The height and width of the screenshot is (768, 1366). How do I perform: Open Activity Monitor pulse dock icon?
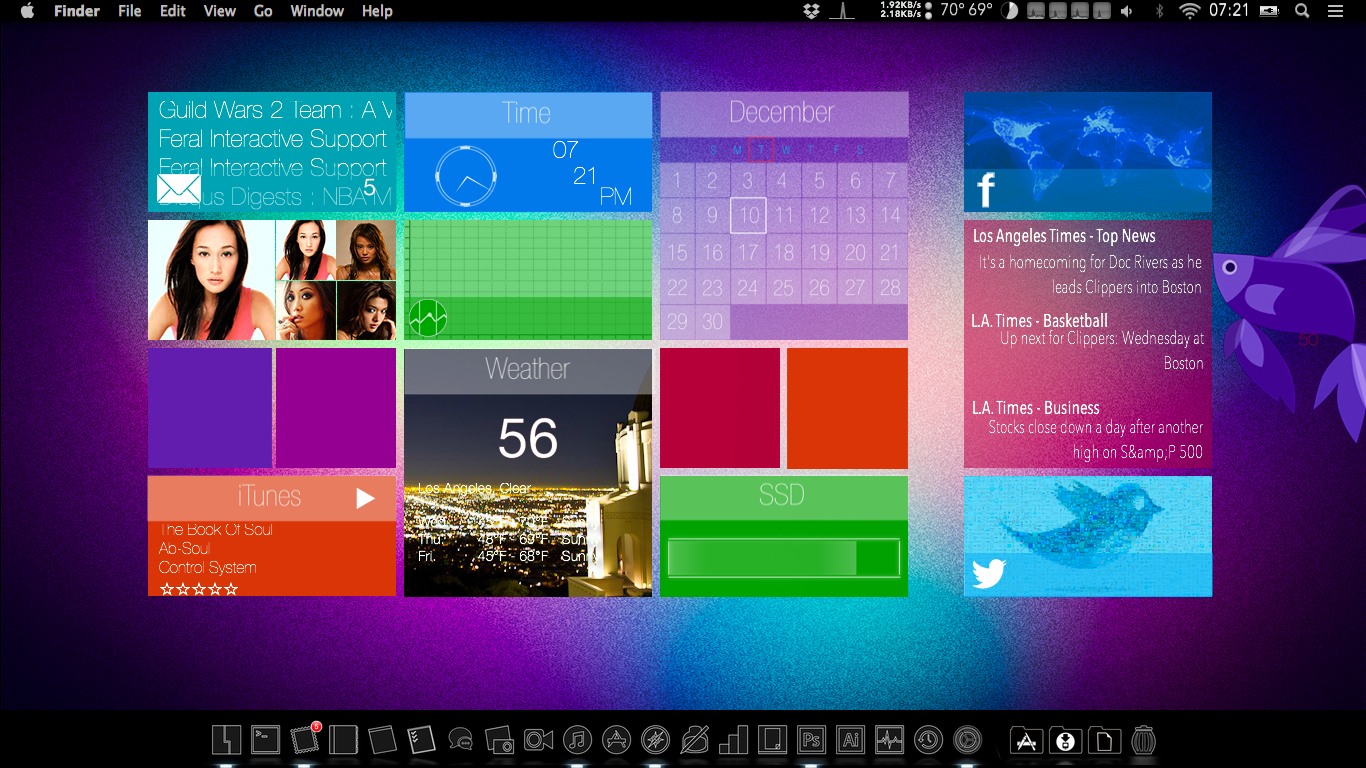[x=889, y=740]
